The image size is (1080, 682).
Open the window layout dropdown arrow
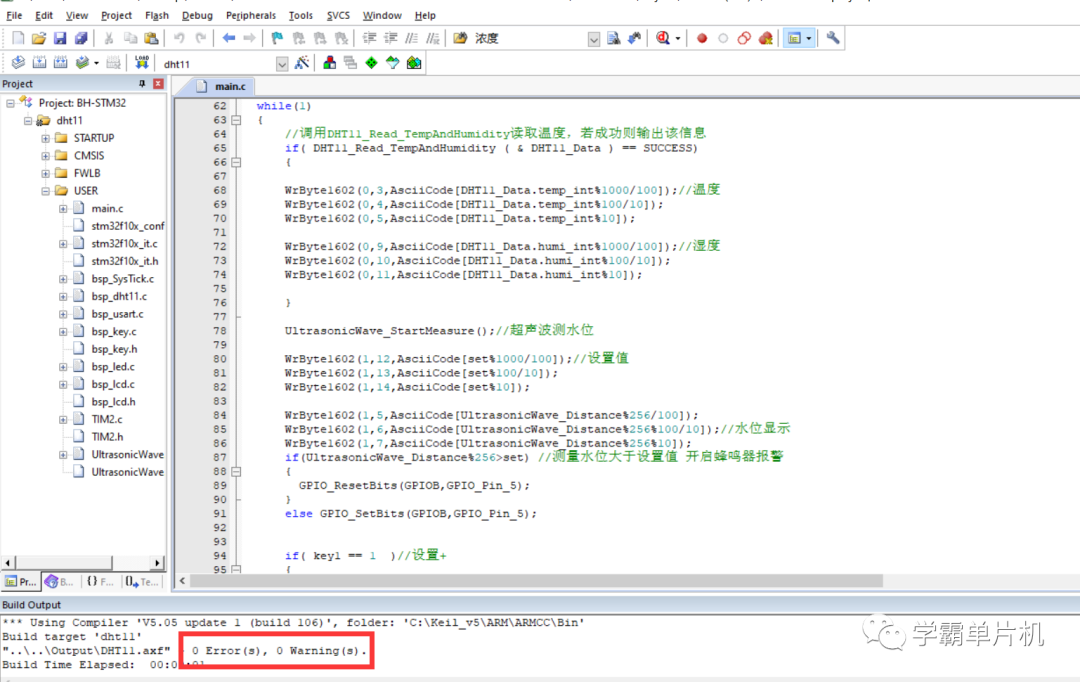pos(809,38)
